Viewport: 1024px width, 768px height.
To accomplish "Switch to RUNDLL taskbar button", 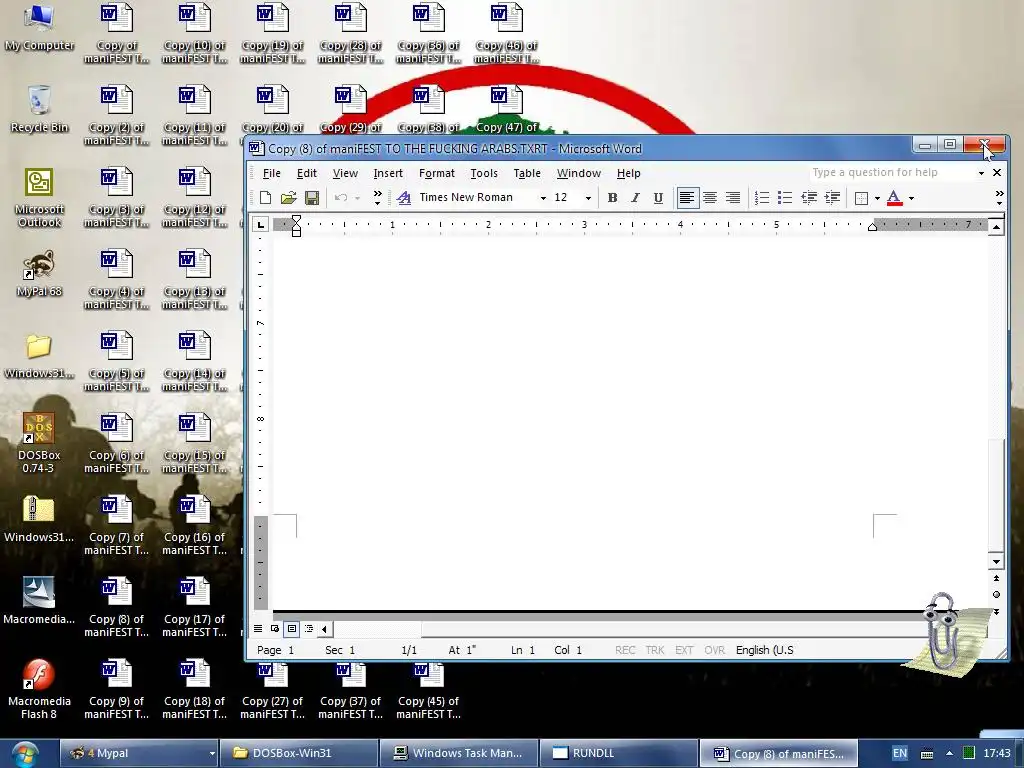I will pos(618,753).
